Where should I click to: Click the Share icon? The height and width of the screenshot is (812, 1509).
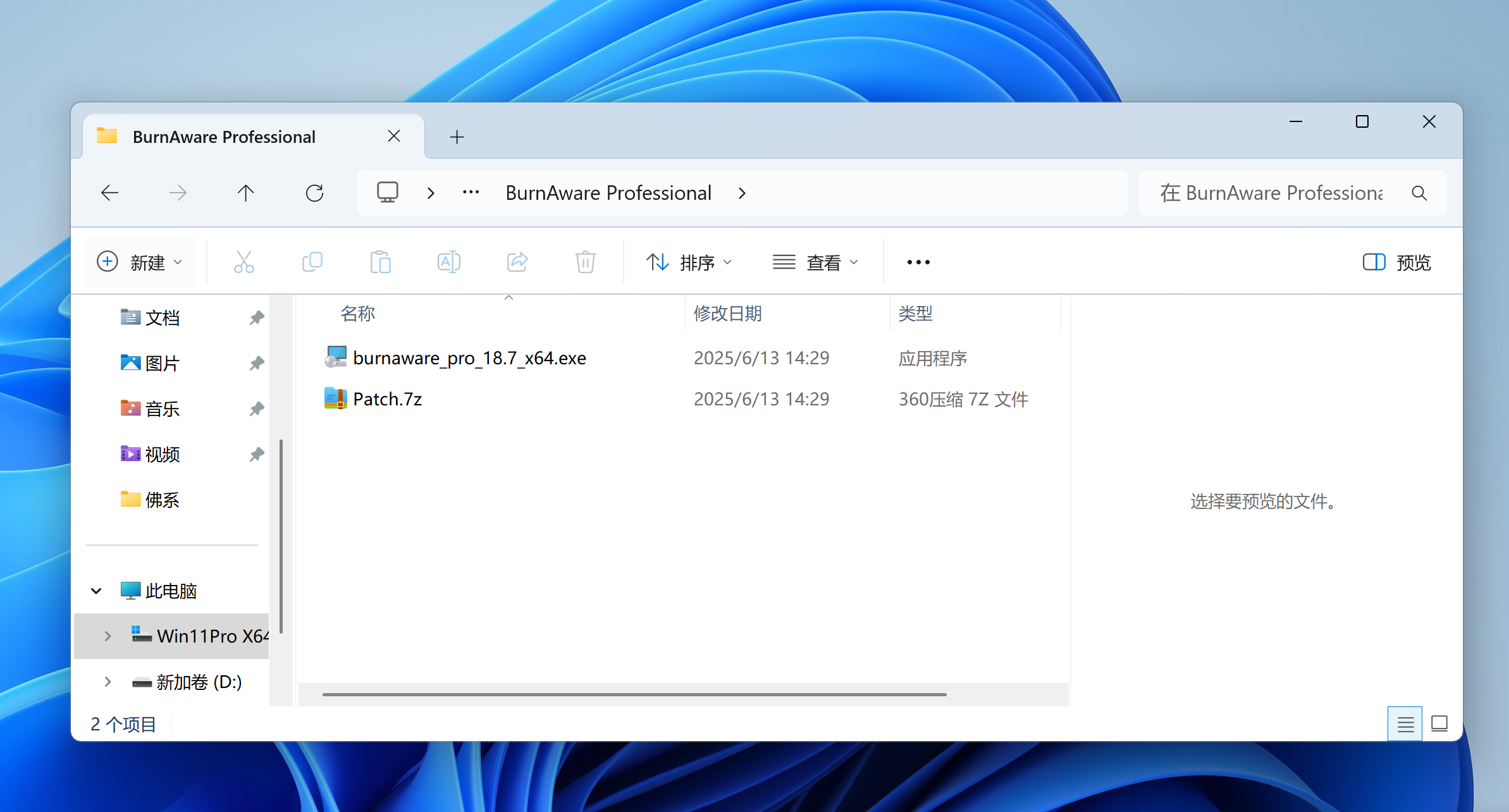click(x=517, y=262)
